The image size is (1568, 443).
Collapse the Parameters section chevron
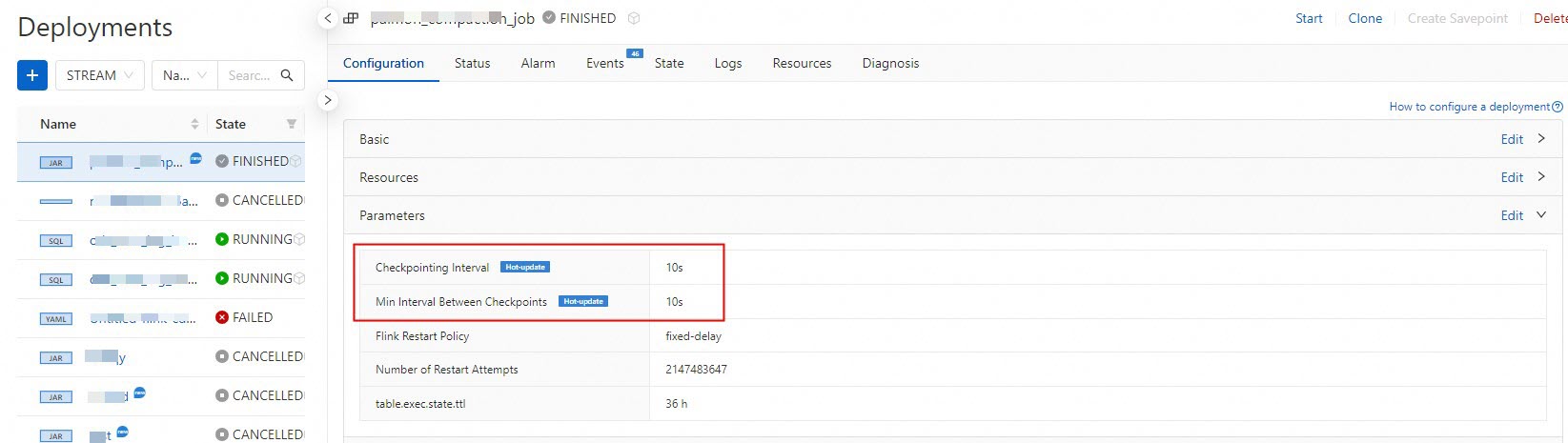(1541, 215)
